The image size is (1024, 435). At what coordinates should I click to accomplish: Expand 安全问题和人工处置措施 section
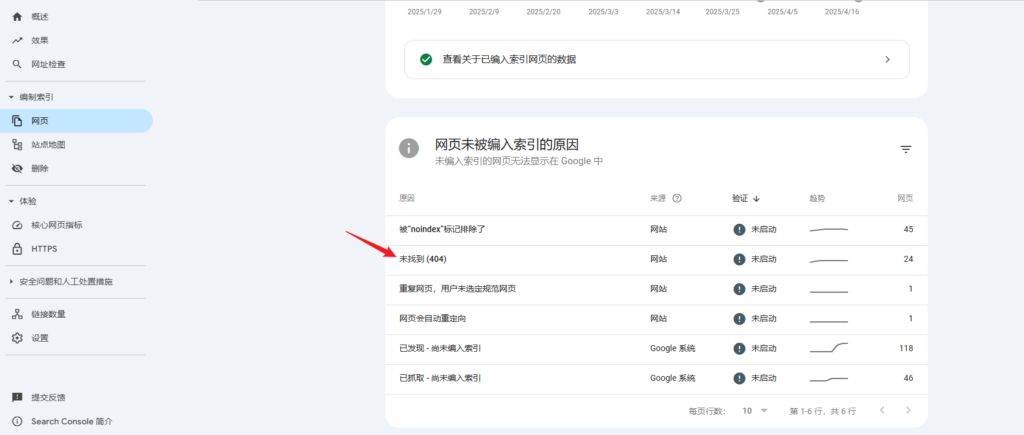tap(61, 282)
